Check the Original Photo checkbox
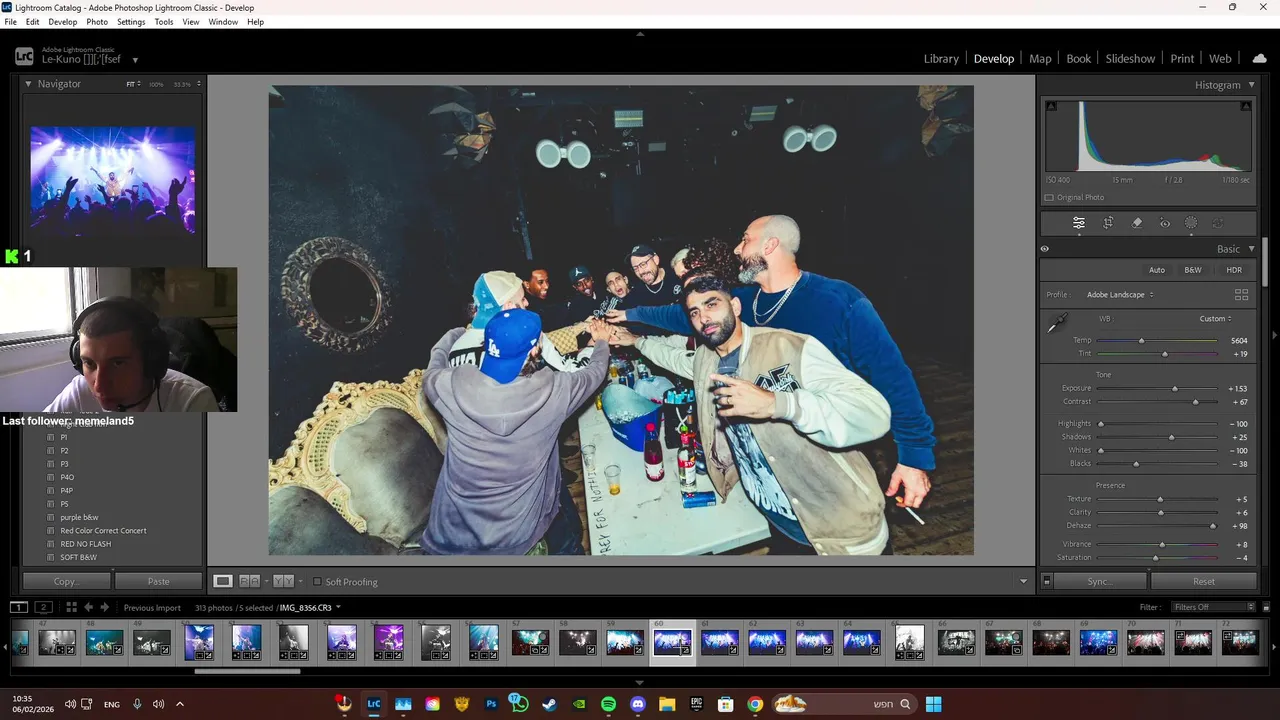The width and height of the screenshot is (1280, 720). 1049,197
